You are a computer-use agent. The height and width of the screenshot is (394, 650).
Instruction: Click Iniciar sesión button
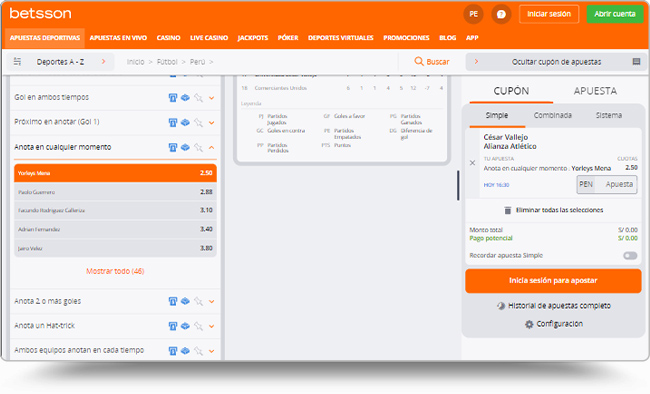pyautogui.click(x=549, y=14)
